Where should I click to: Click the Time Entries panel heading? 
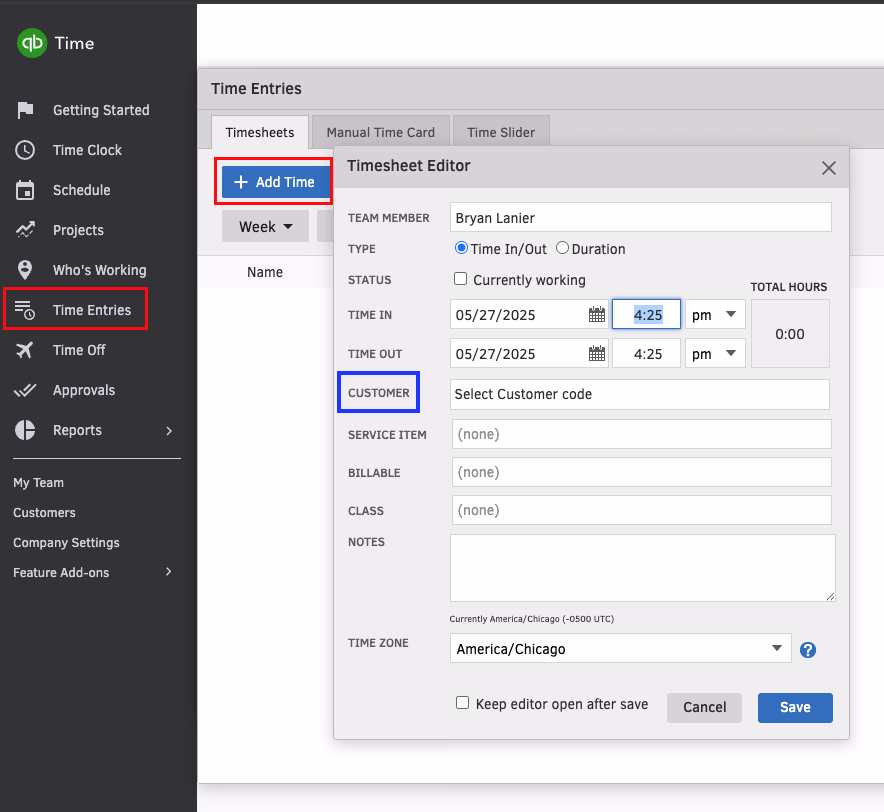pyautogui.click(x=257, y=89)
